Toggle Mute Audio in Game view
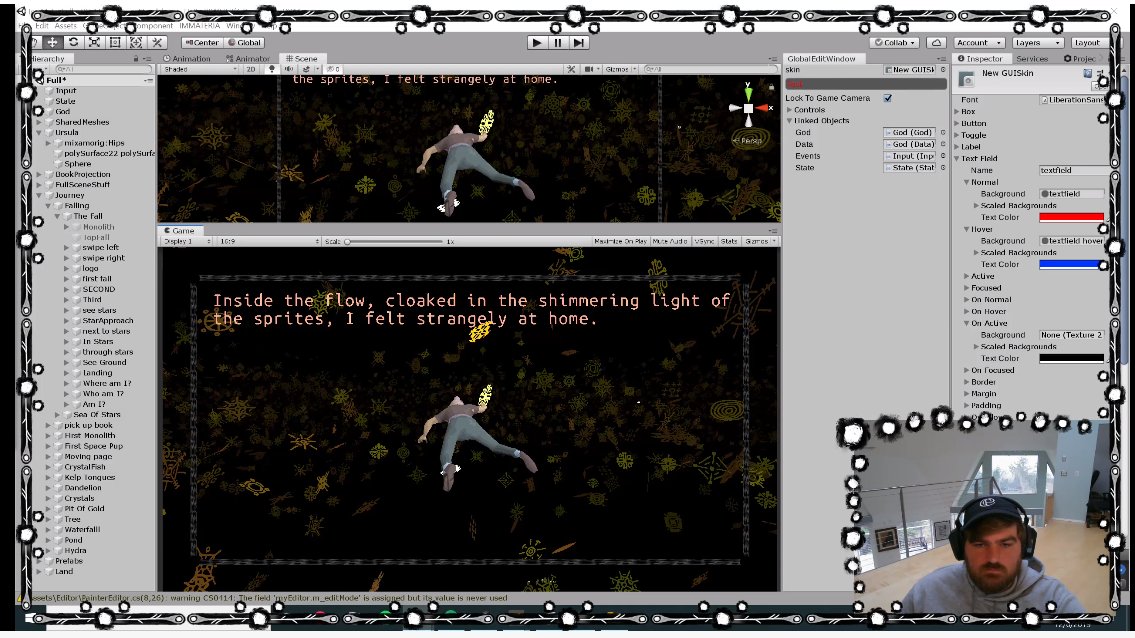Screen dimensions: 1135x638 coord(670,241)
